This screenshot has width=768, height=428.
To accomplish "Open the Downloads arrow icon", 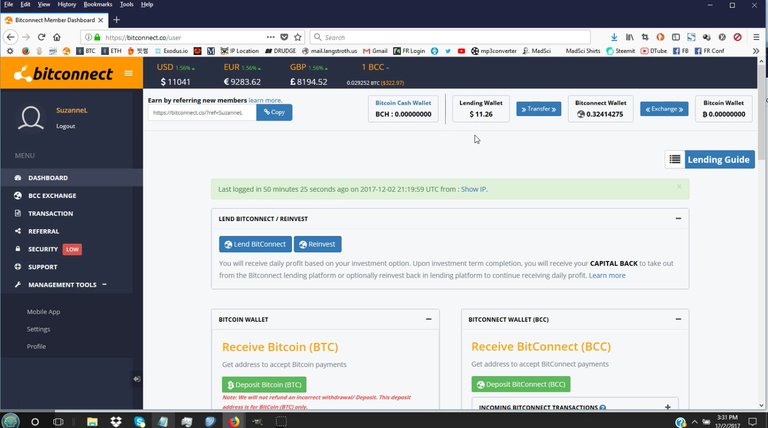I will [614, 37].
